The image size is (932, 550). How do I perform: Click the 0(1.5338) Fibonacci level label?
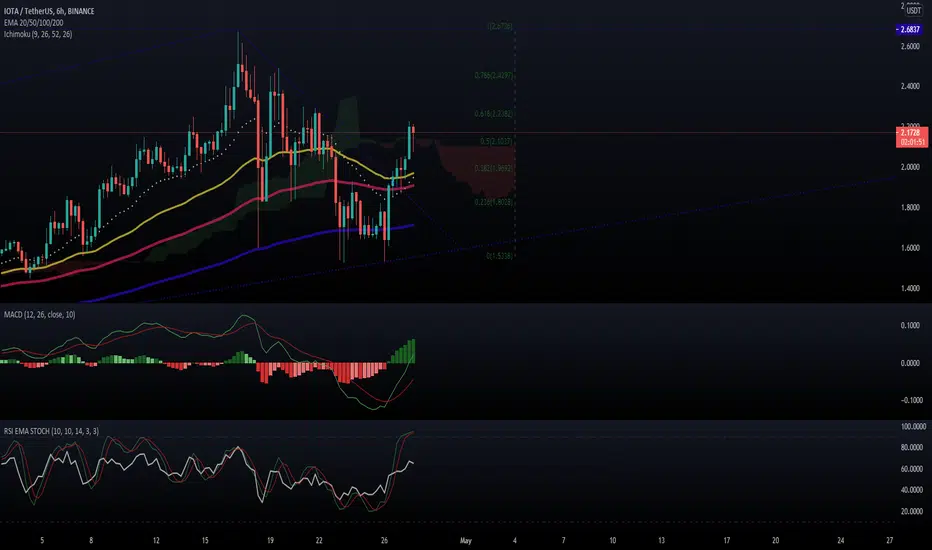tap(499, 256)
